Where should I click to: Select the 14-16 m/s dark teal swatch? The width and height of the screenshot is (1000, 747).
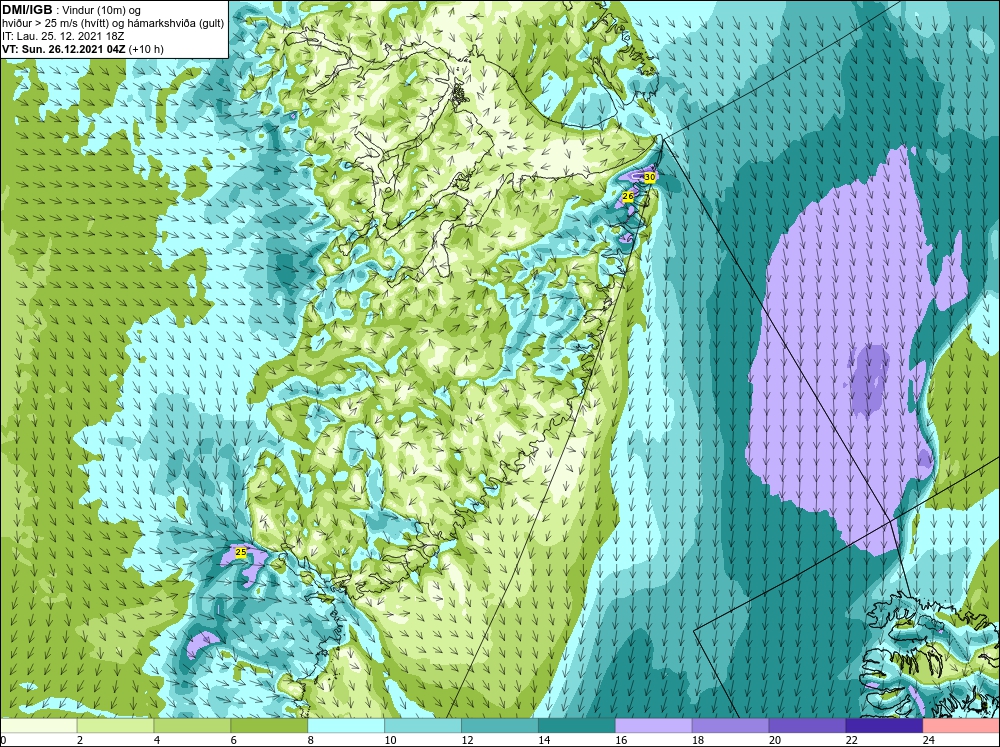pos(577,726)
